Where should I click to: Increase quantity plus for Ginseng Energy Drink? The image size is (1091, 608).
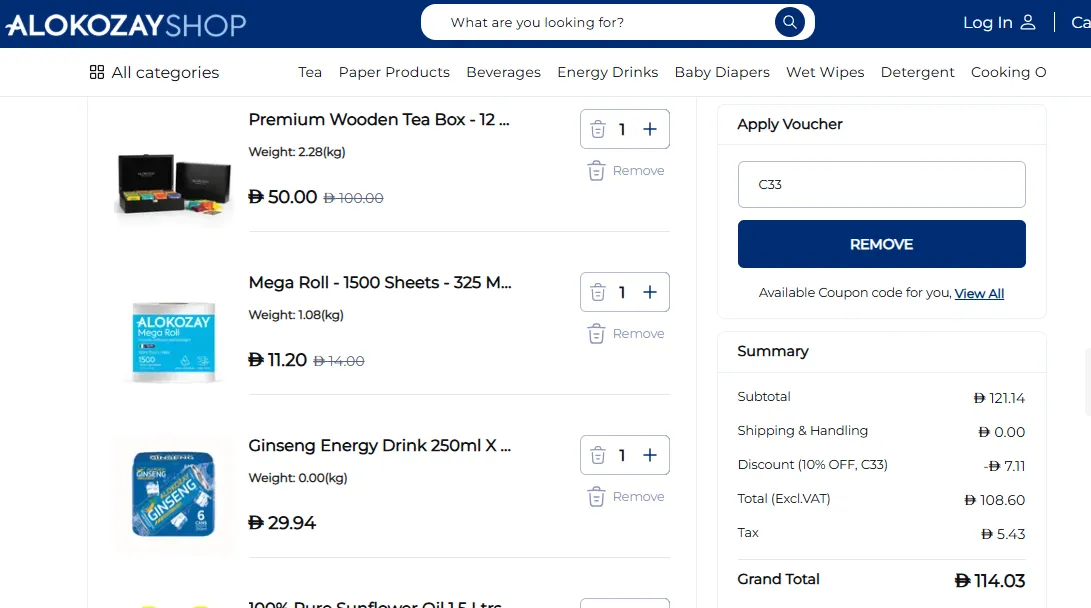650,455
